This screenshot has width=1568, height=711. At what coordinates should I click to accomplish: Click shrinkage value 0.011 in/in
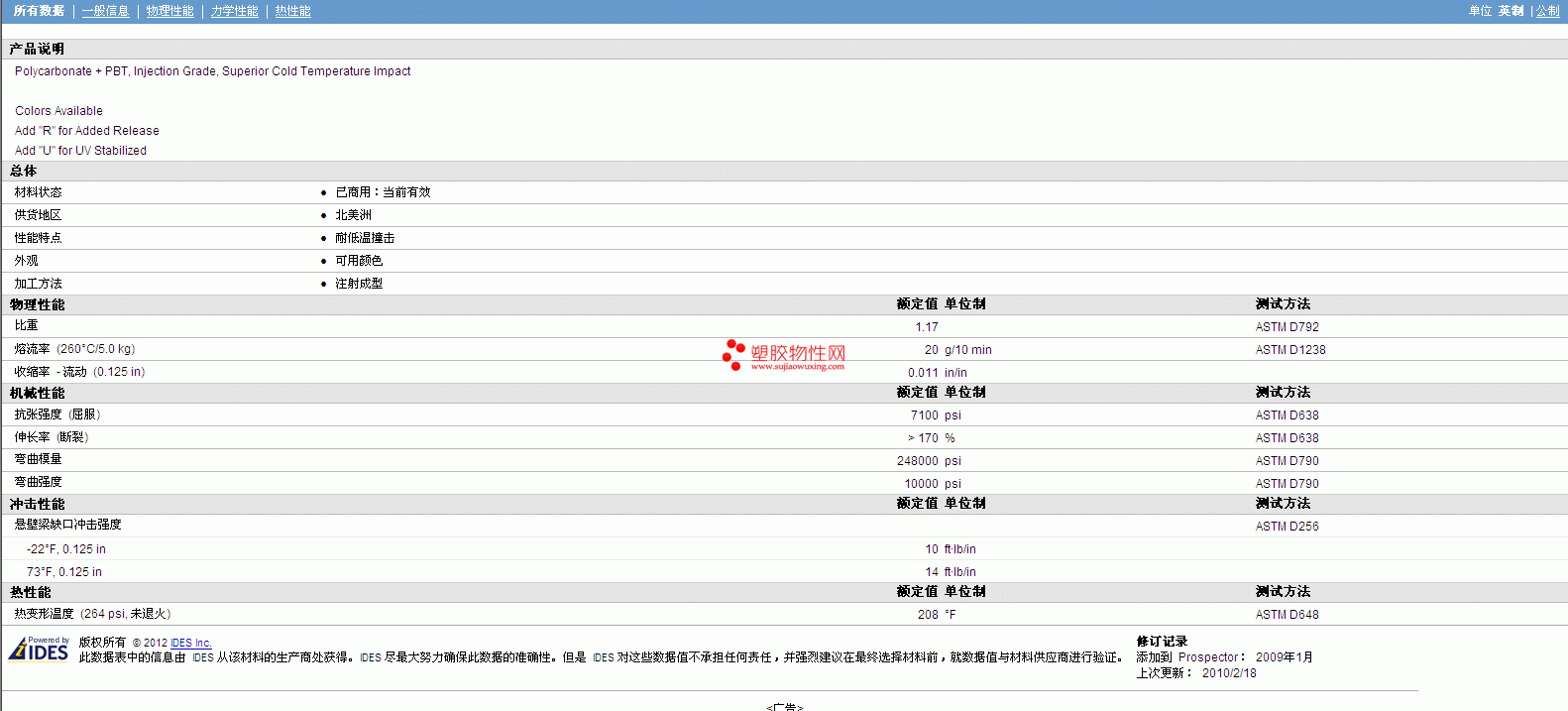(938, 373)
